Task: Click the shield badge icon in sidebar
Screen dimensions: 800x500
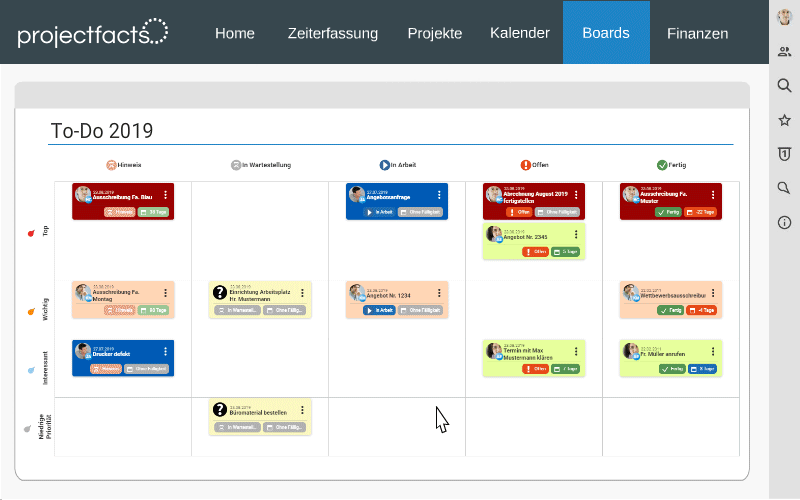Action: click(784, 154)
